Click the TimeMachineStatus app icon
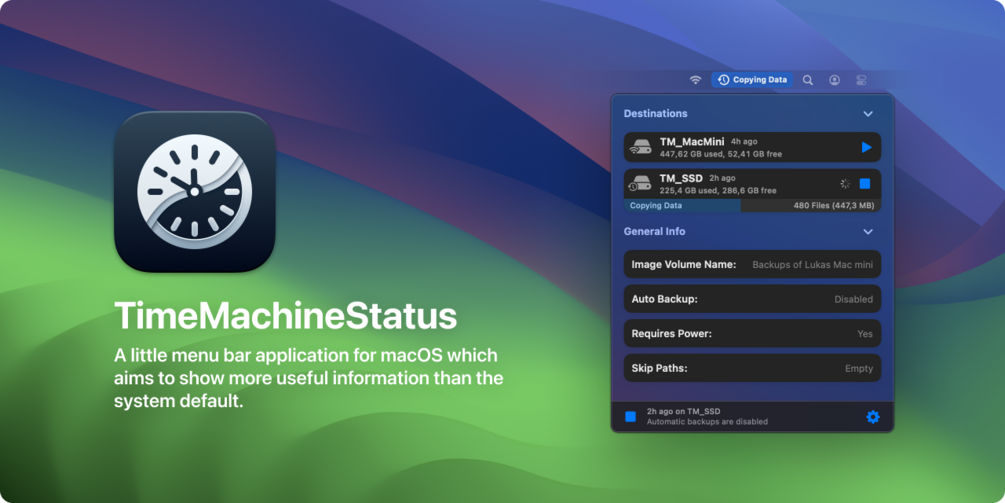 [195, 192]
